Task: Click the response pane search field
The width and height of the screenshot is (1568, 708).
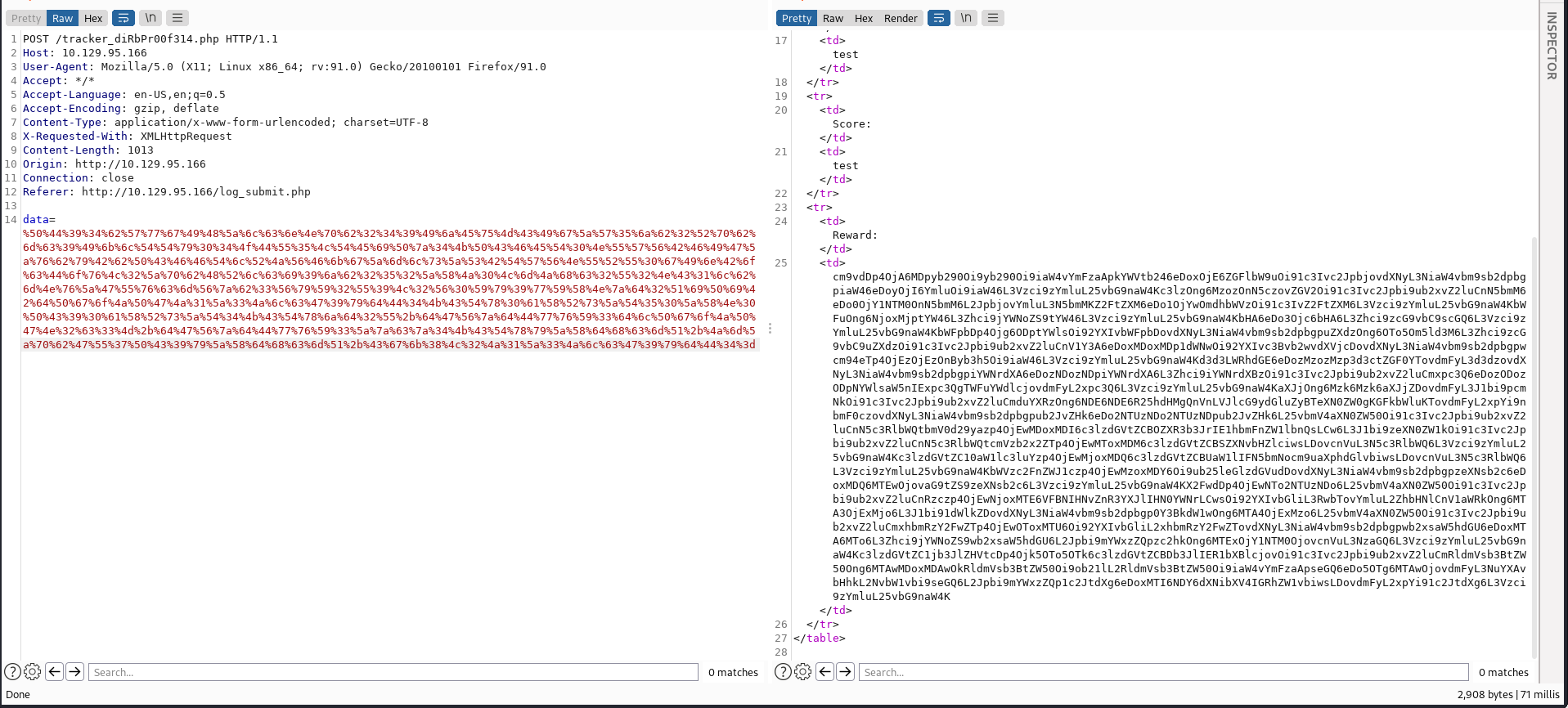Action: [1163, 672]
